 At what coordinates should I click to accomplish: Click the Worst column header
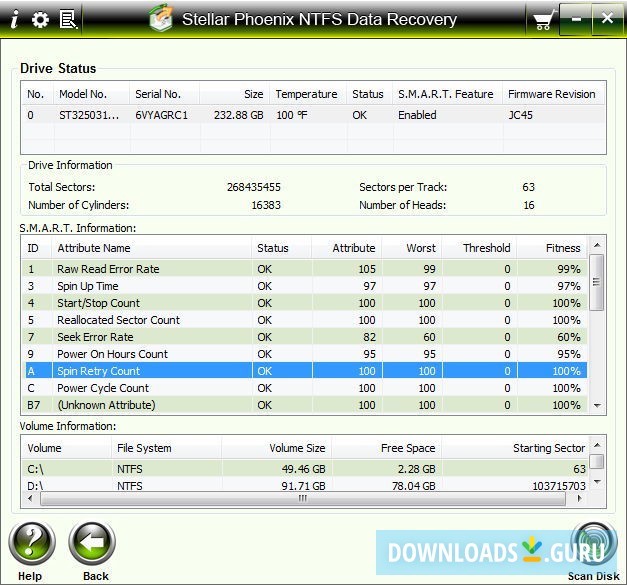412,248
